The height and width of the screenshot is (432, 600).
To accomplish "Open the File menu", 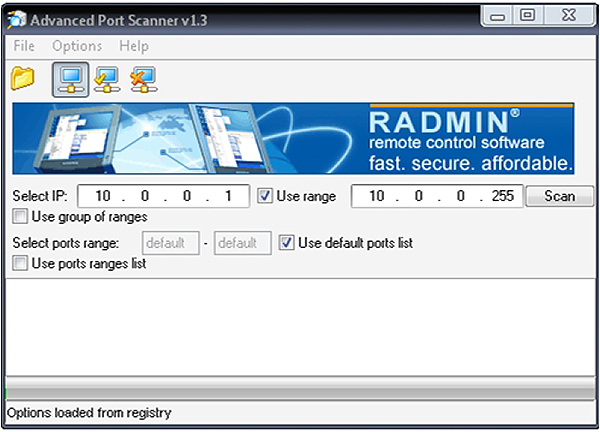I will click(24, 46).
